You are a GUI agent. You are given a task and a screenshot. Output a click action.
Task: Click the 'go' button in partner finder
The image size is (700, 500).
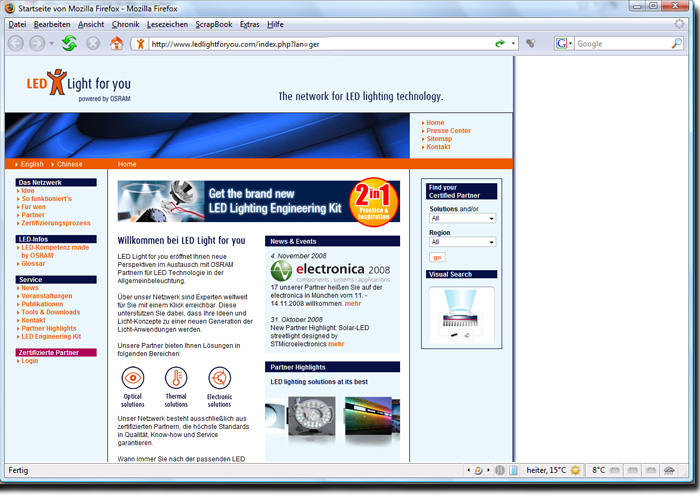click(437, 258)
